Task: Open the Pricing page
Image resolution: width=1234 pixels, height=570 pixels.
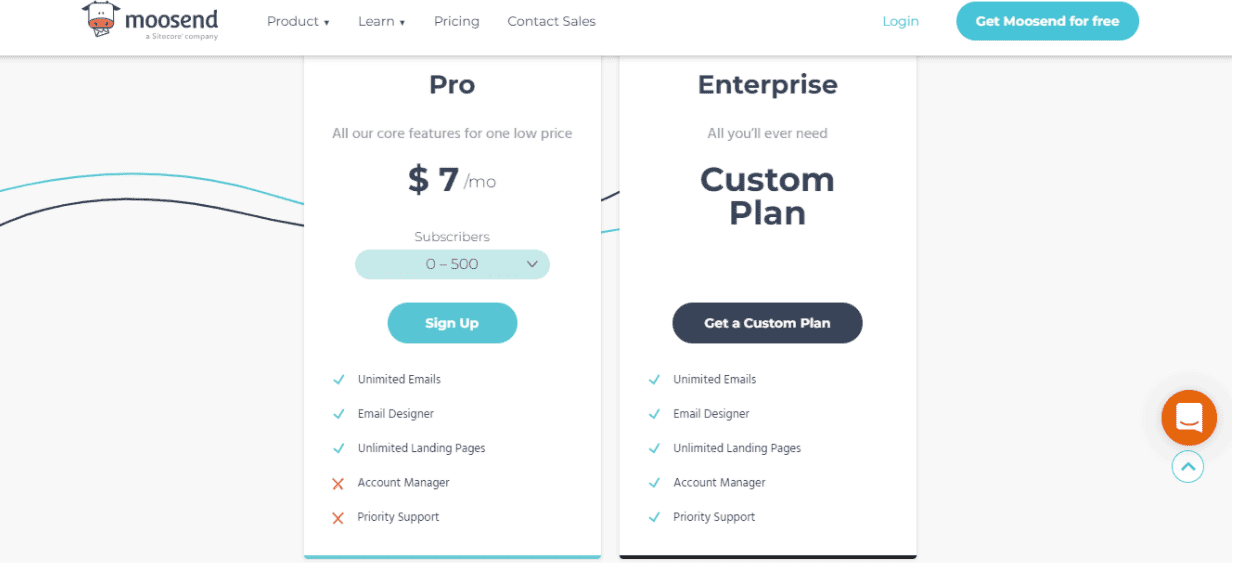Action: click(x=457, y=21)
